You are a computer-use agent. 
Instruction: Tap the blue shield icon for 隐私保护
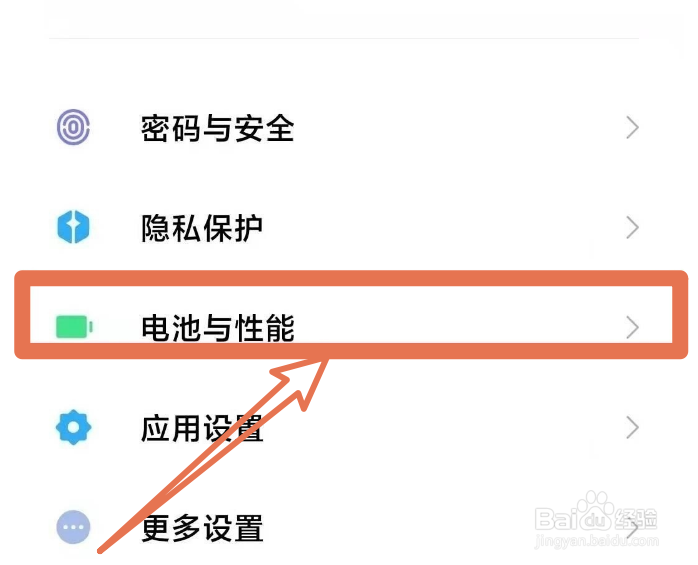click(x=73, y=228)
